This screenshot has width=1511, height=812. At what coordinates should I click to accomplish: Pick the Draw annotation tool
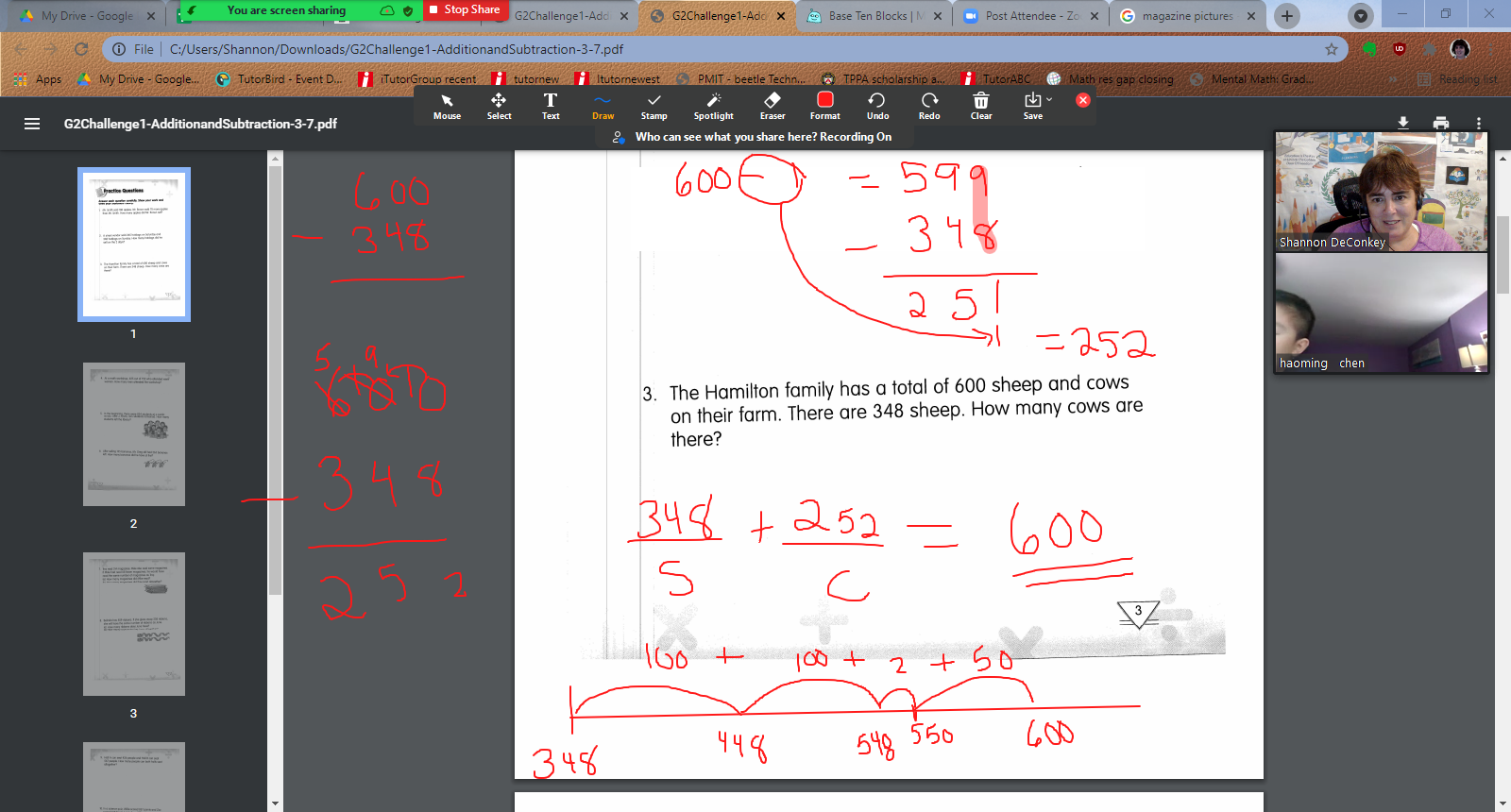(x=603, y=106)
